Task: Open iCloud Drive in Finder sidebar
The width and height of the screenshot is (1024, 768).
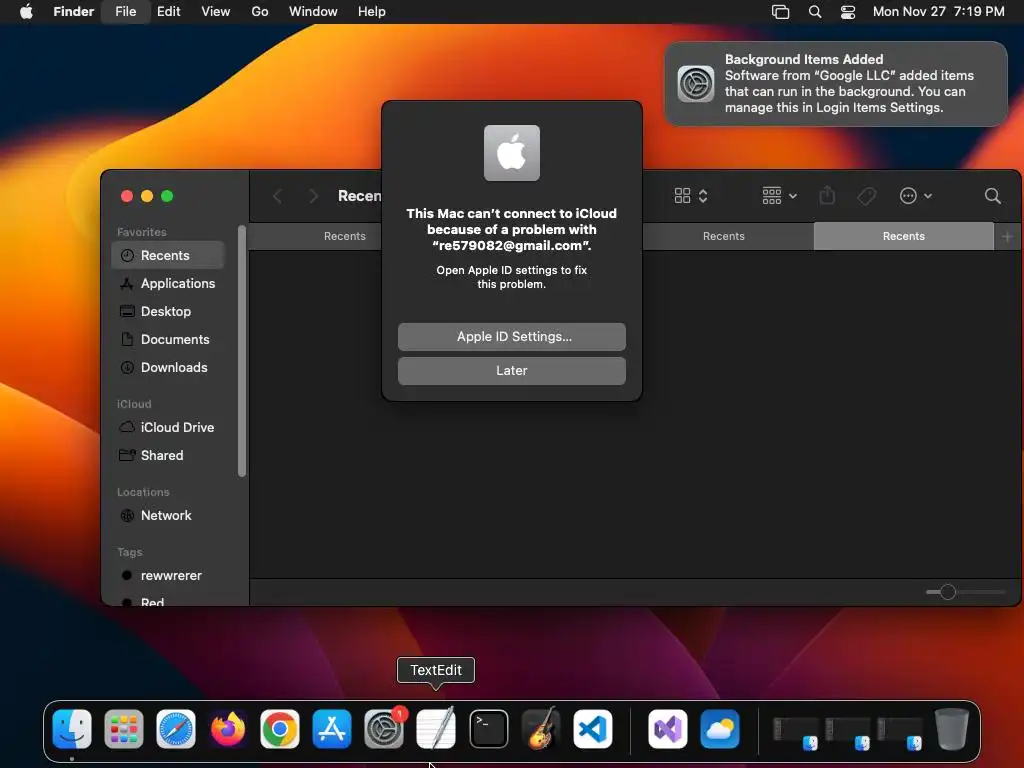Action: point(168,427)
